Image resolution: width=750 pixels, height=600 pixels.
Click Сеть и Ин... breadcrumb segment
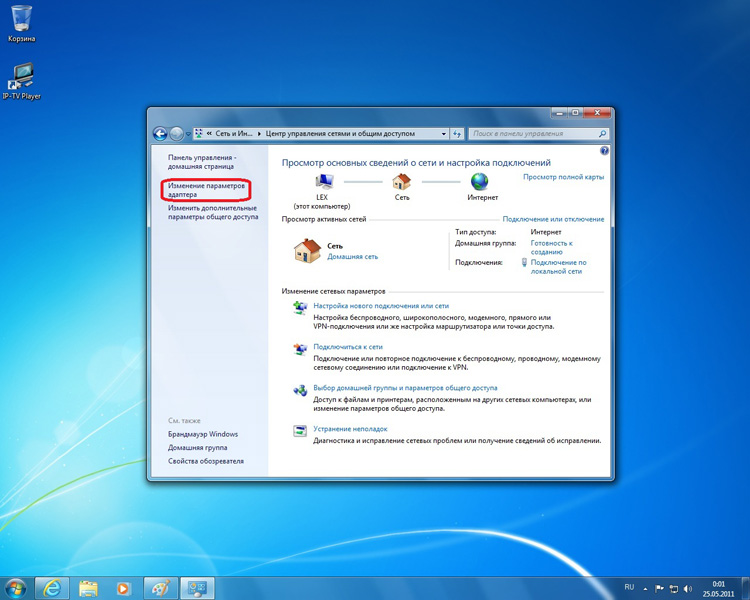click(x=233, y=134)
